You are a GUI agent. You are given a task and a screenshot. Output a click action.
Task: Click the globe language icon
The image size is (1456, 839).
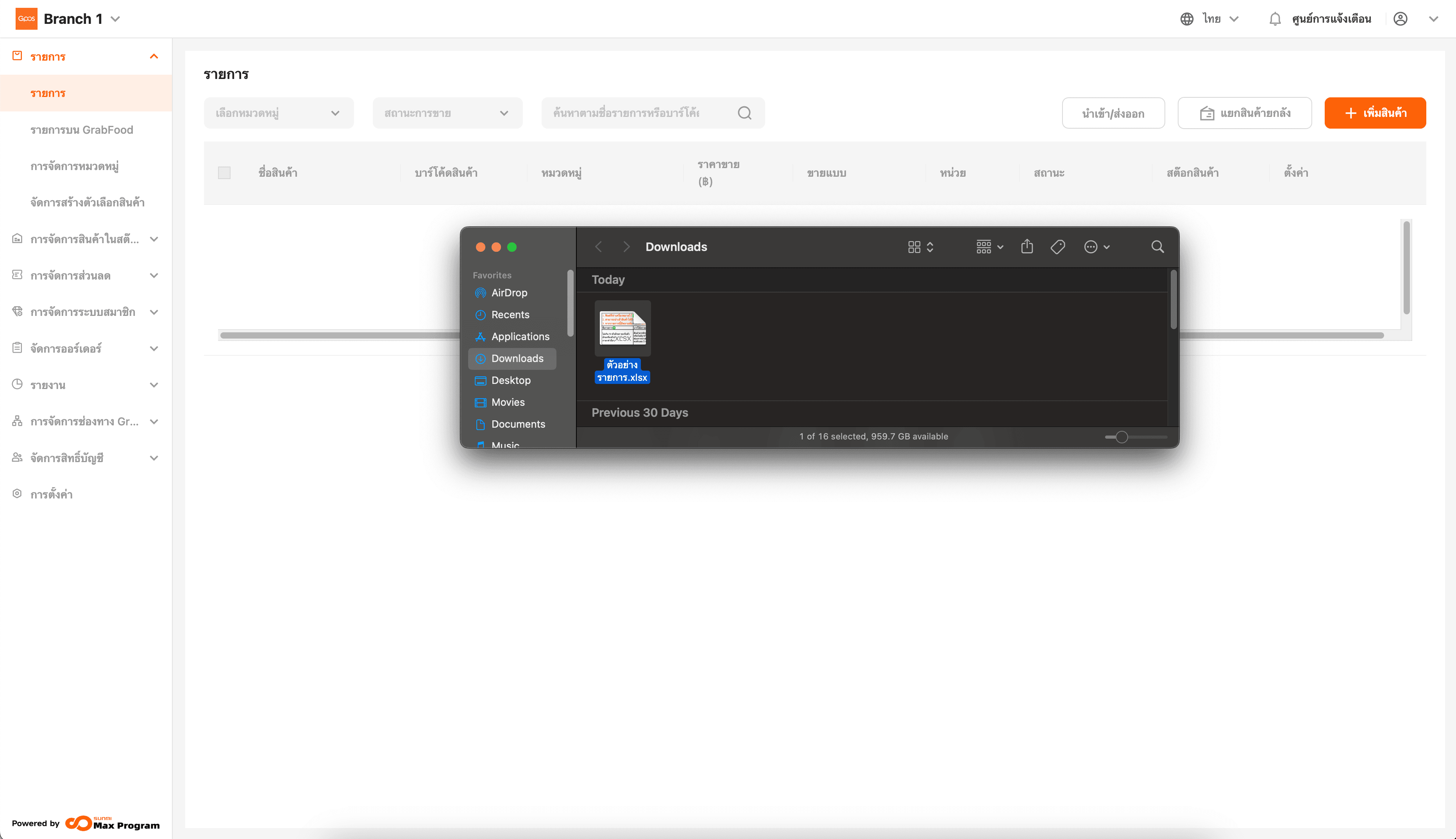pos(1186,19)
